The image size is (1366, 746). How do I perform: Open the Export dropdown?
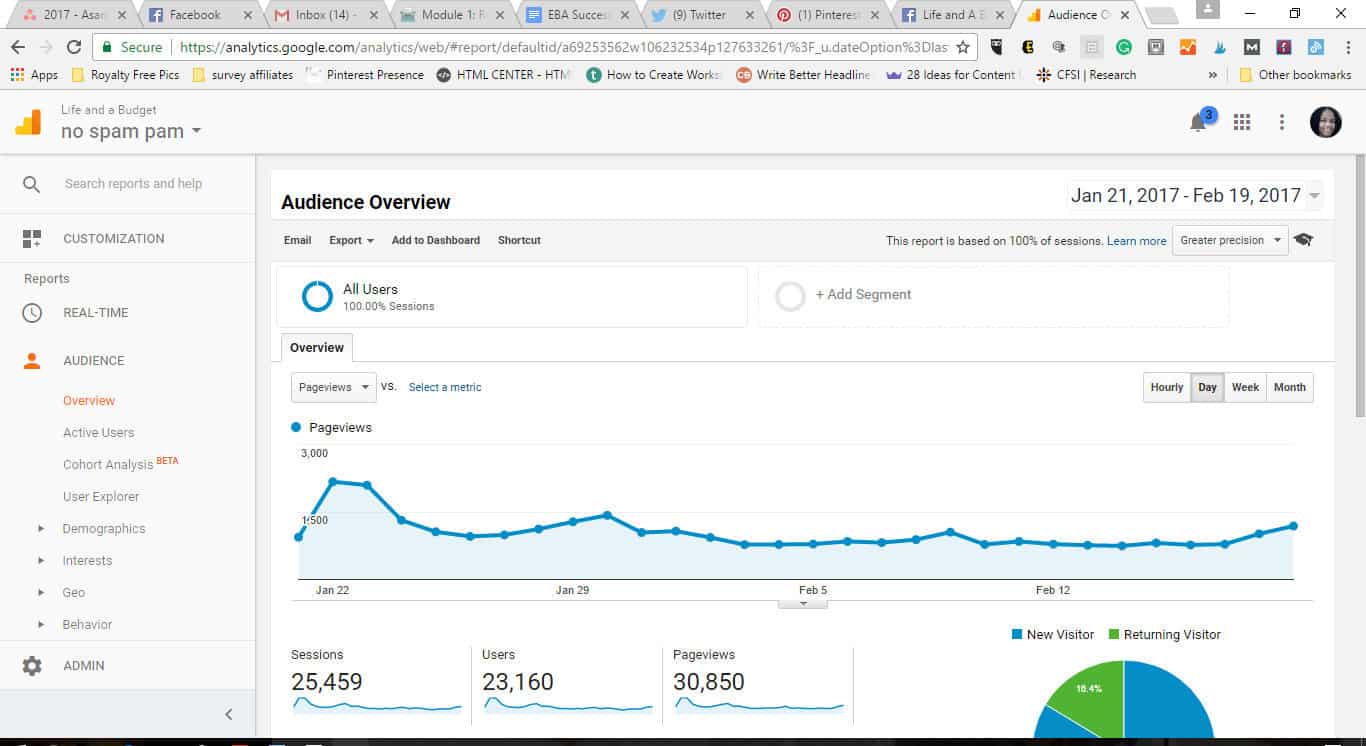point(351,241)
